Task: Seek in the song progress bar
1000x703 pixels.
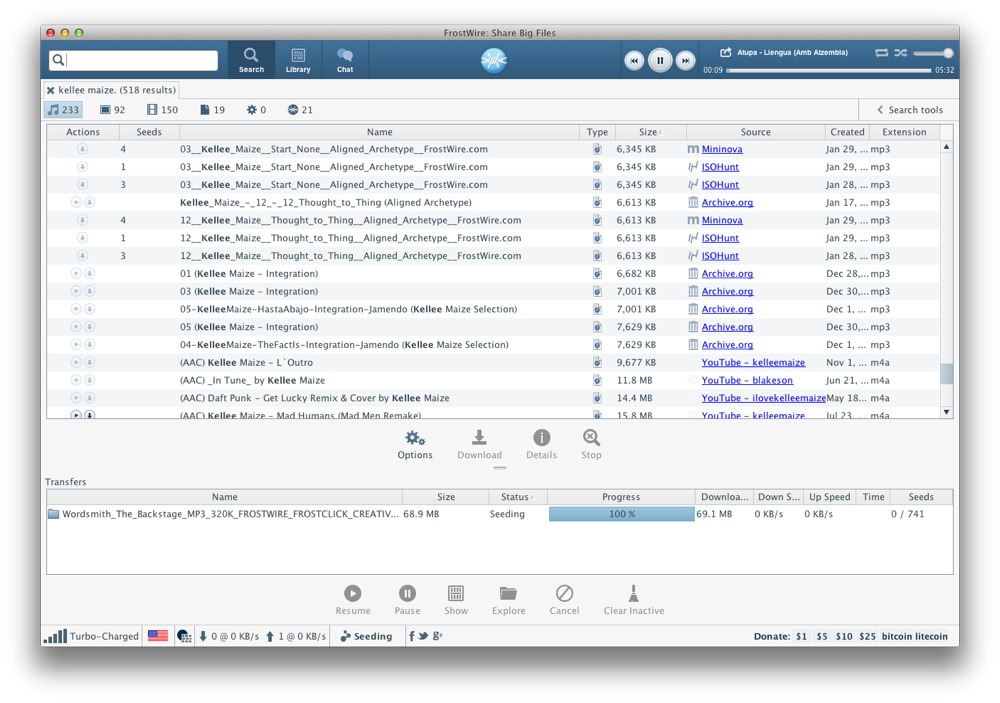Action: coord(828,70)
